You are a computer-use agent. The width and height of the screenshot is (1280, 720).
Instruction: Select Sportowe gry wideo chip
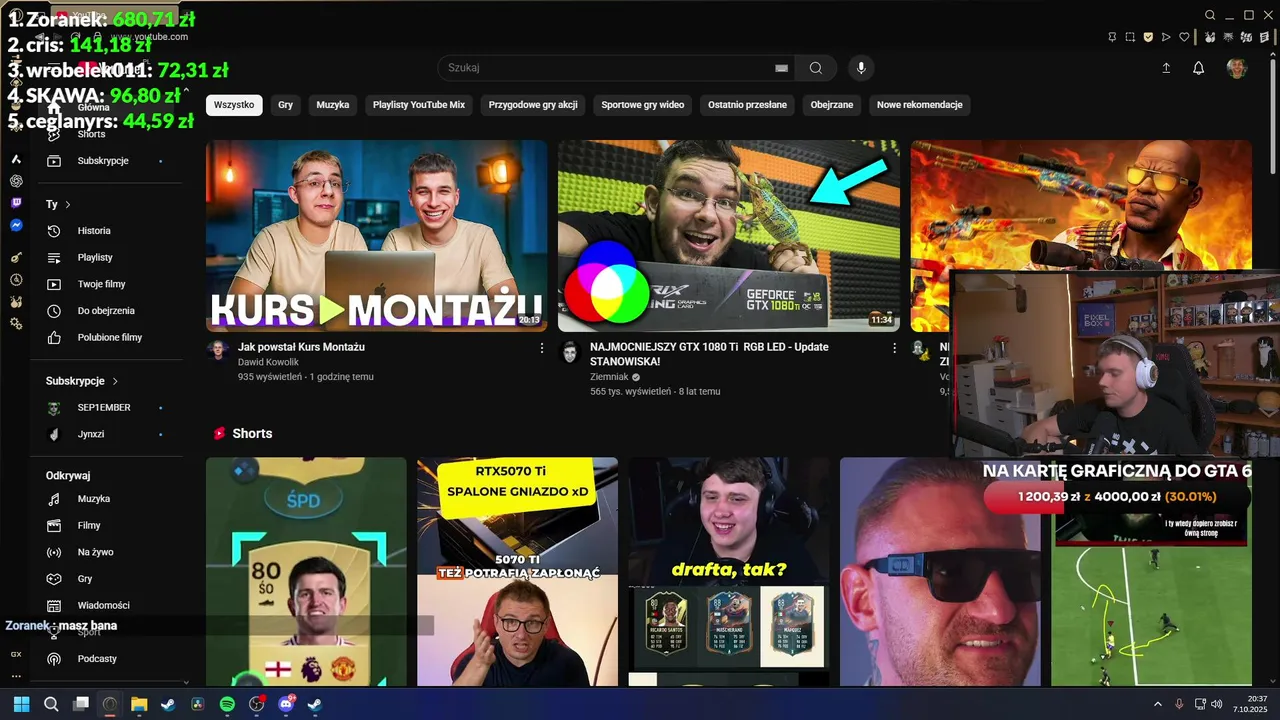click(643, 105)
